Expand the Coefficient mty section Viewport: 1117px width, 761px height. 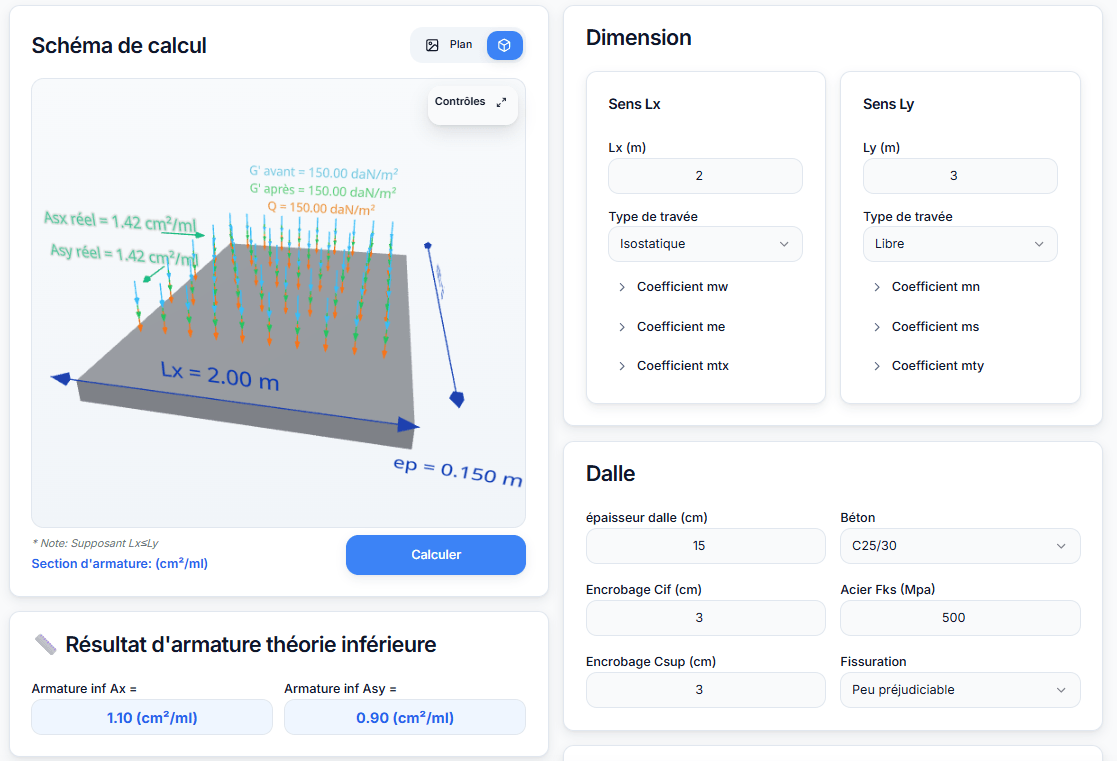937,366
